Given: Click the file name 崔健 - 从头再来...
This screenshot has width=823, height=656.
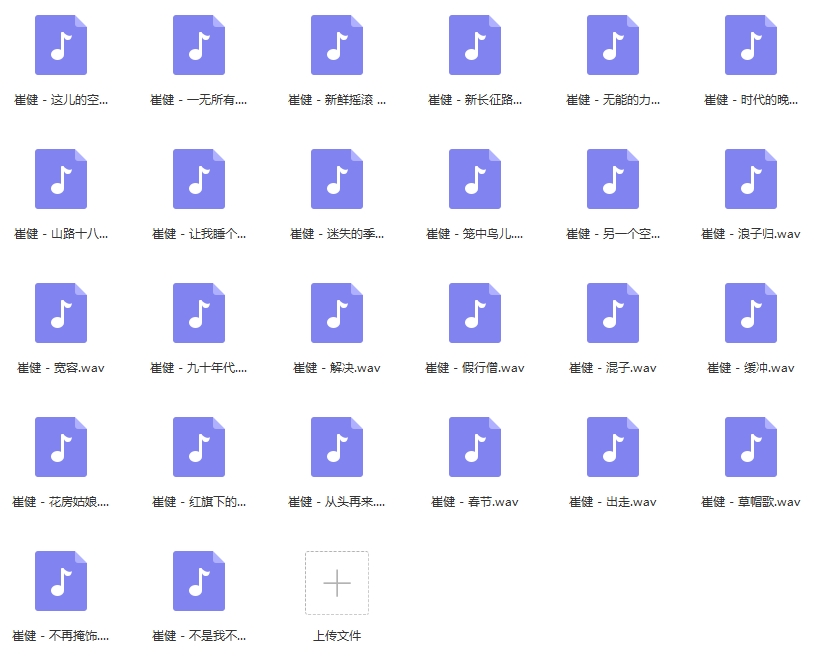Looking at the screenshot, I should [x=337, y=502].
